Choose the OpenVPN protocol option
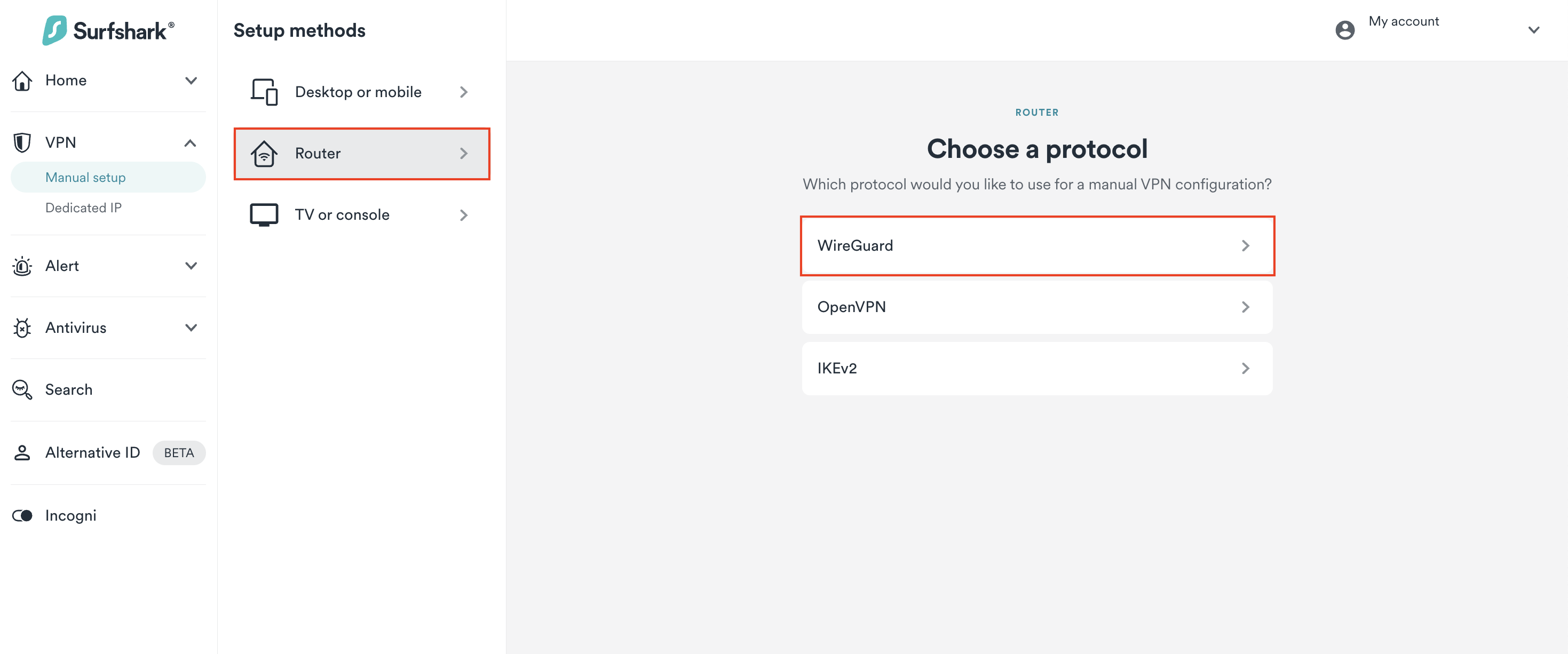Image resolution: width=1568 pixels, height=654 pixels. (1036, 307)
